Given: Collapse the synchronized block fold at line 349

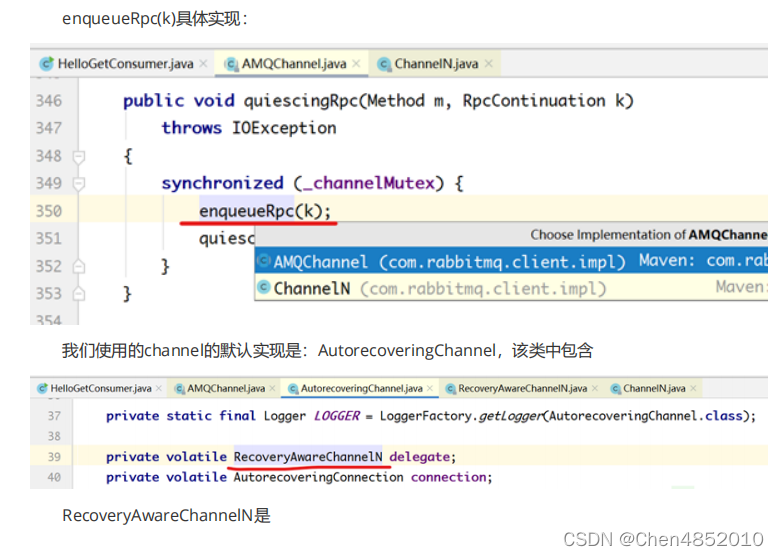Looking at the screenshot, I should click(x=78, y=184).
